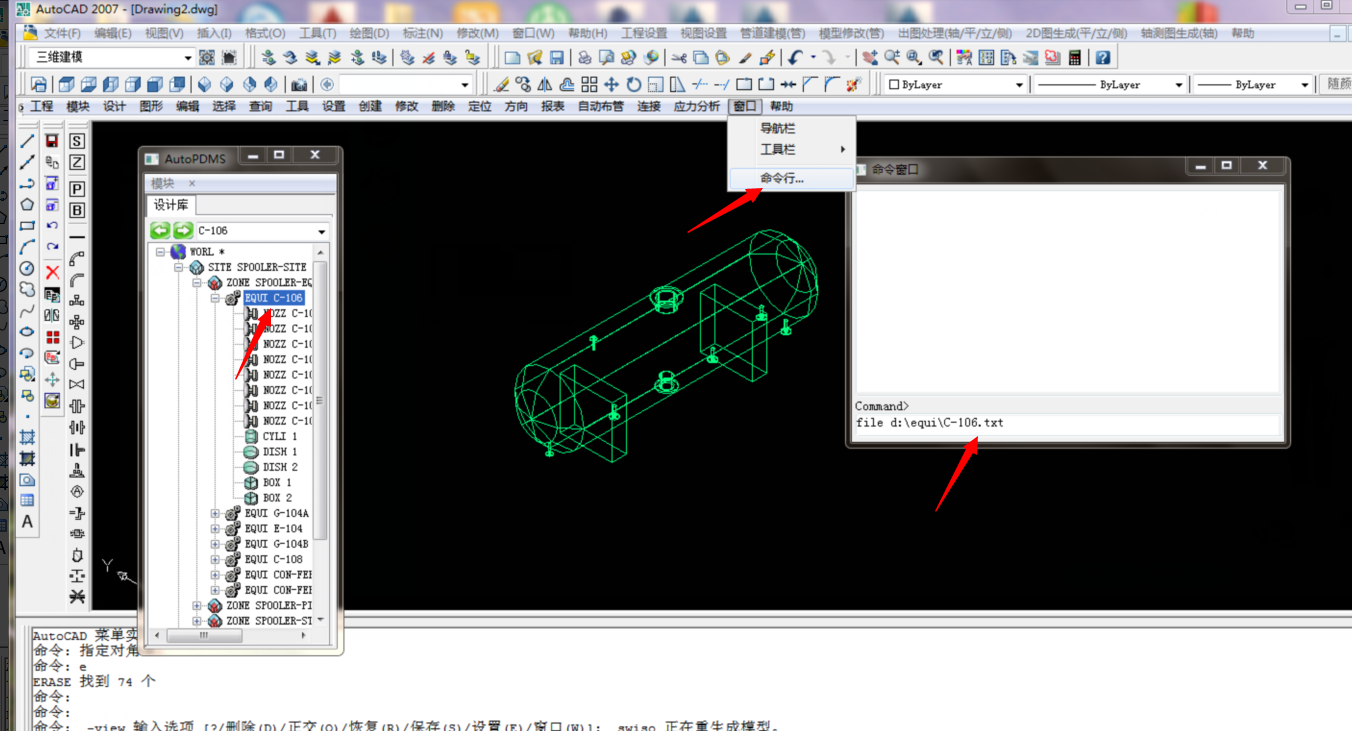The image size is (1352, 731).
Task: Click the Save icon in standard toolbar
Action: point(557,58)
